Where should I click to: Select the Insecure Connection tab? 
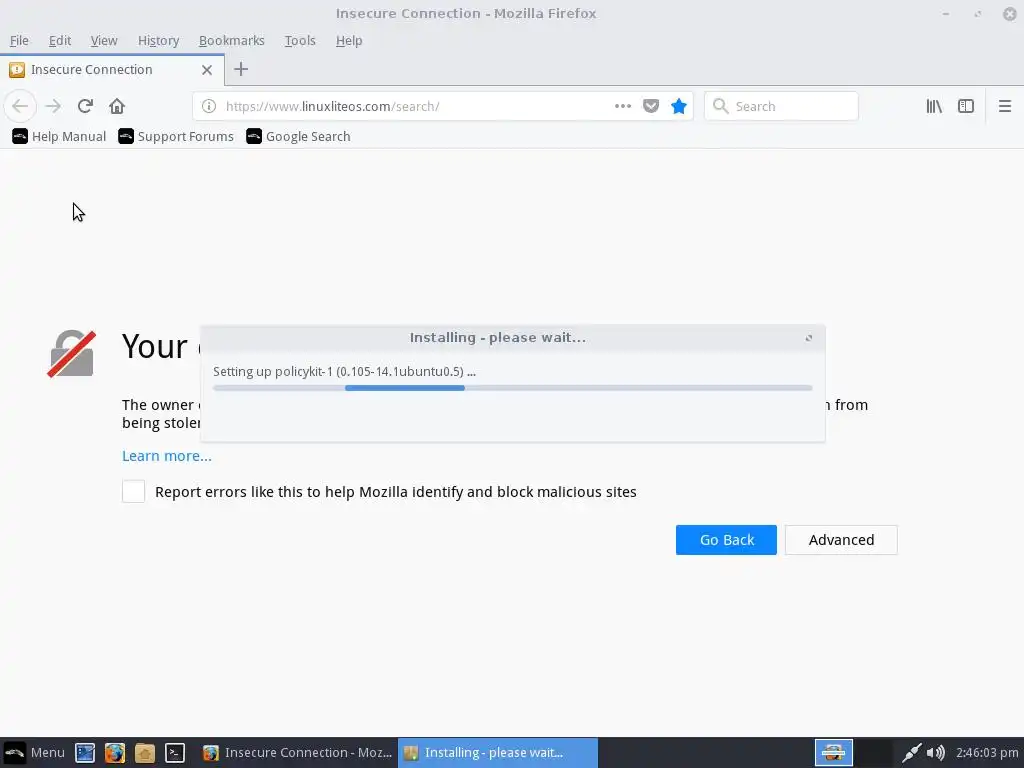coord(112,70)
